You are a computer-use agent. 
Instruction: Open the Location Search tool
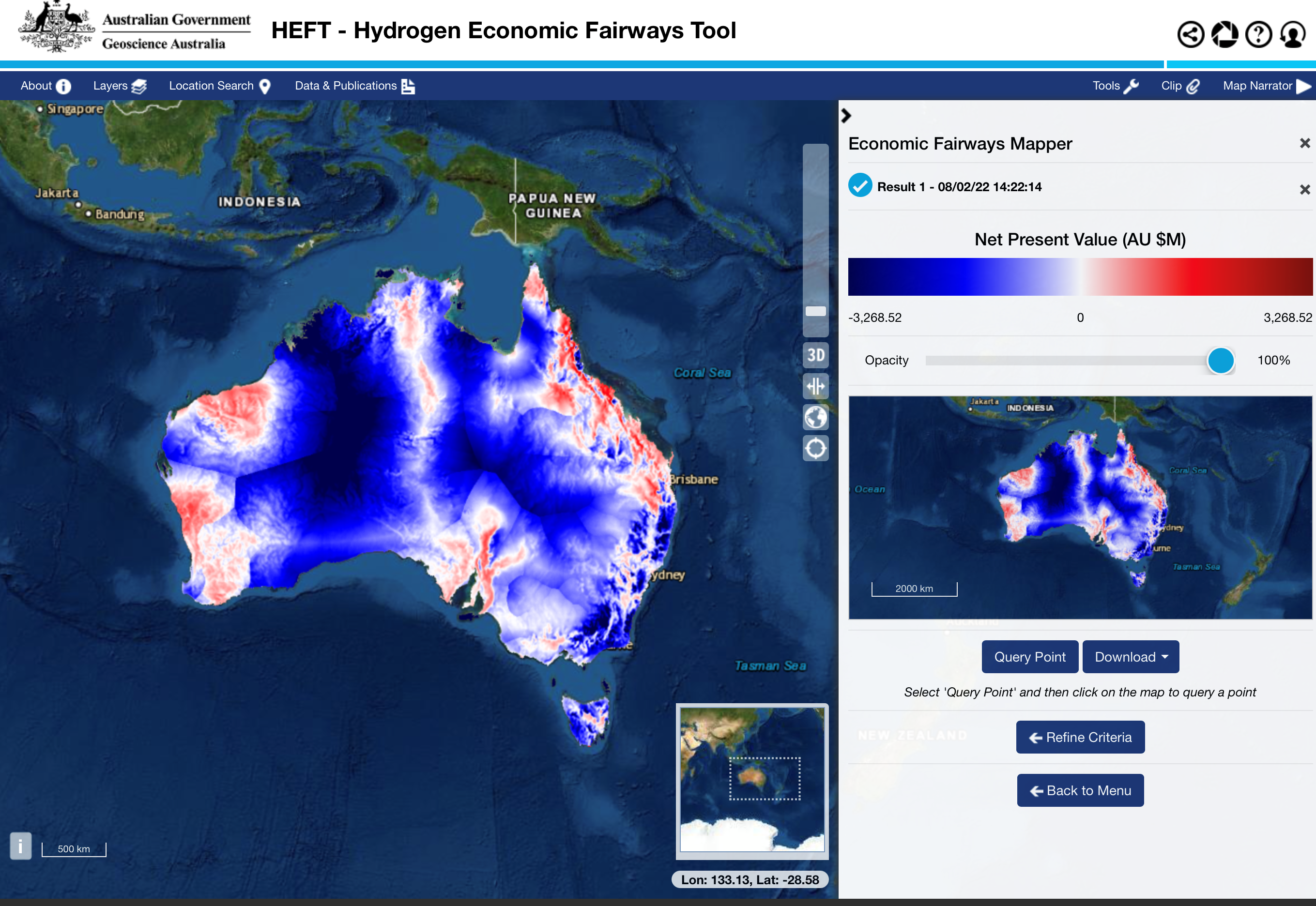pos(219,86)
